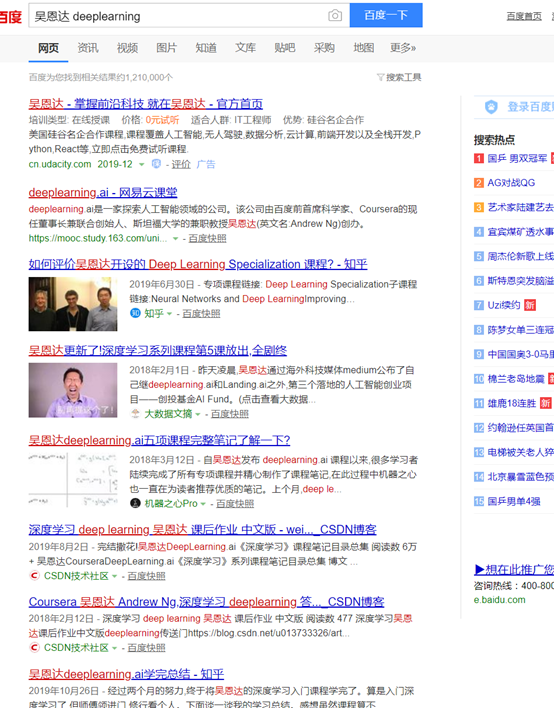Click the 机器之心Pro source icon
Image resolution: width=554 pixels, height=708 pixels.
(x=135, y=503)
